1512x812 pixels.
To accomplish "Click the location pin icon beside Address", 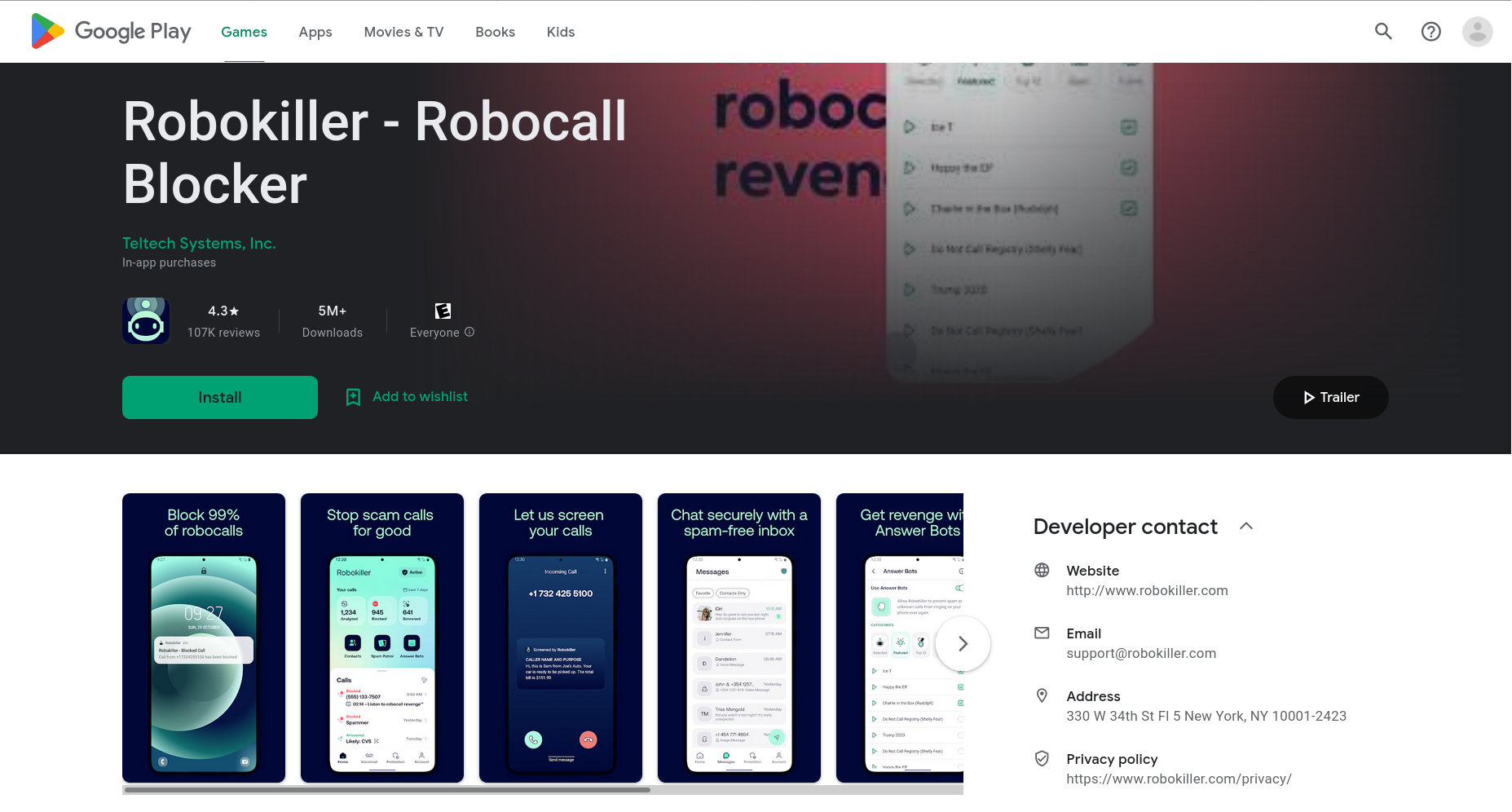I will click(x=1042, y=695).
